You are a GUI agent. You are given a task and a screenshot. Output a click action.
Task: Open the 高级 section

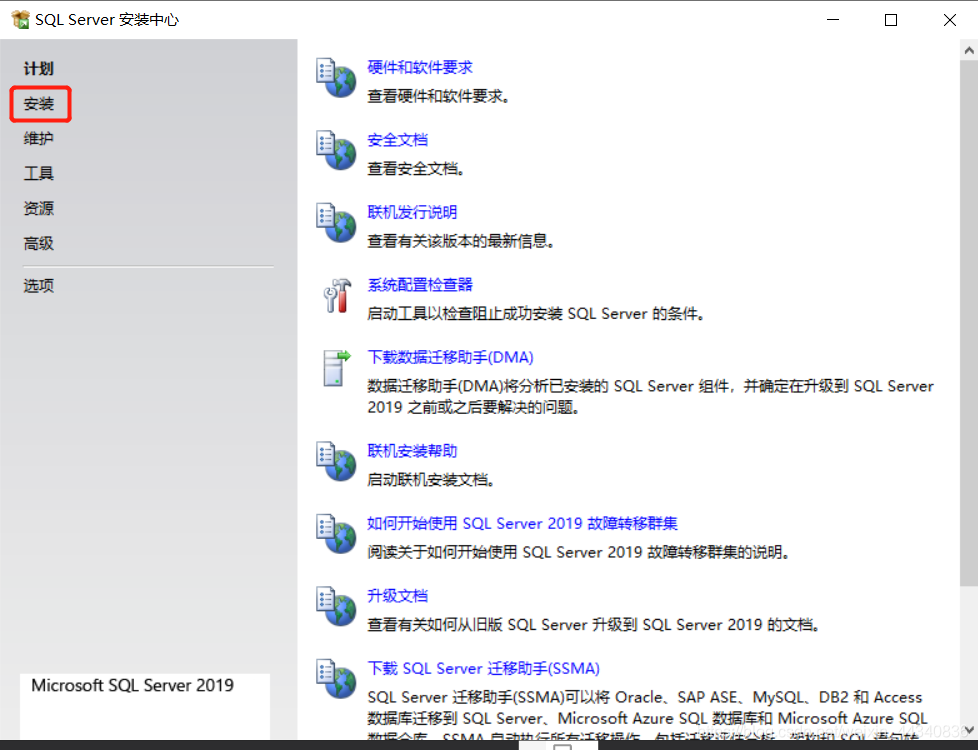point(39,243)
